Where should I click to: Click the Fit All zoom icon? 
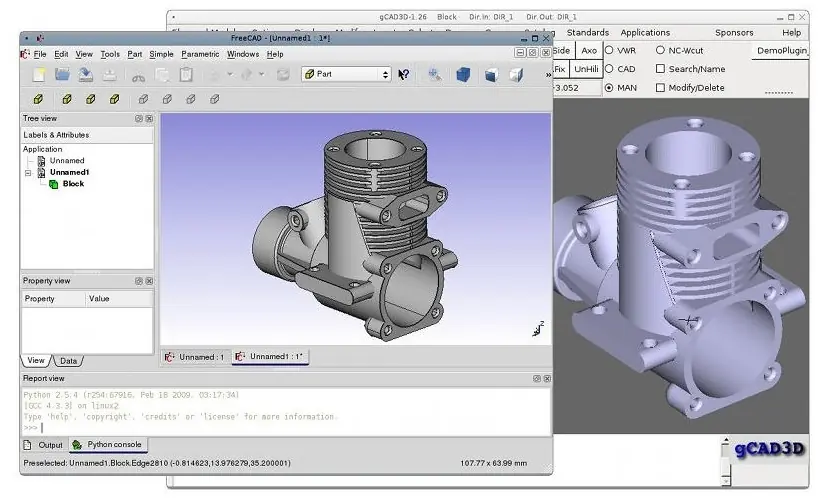(435, 75)
